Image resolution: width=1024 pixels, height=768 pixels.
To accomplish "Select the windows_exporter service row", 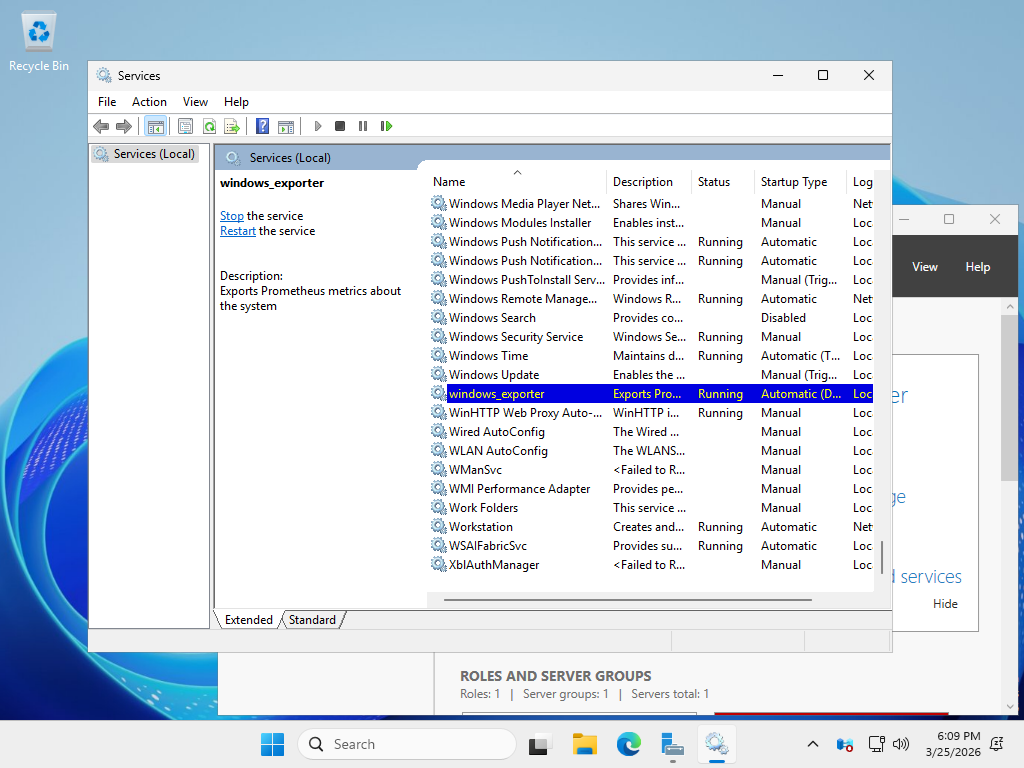I will click(651, 394).
